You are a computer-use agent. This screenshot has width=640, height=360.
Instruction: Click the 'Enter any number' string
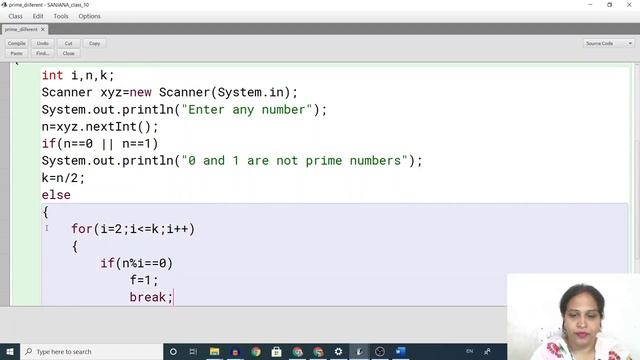tap(247, 110)
